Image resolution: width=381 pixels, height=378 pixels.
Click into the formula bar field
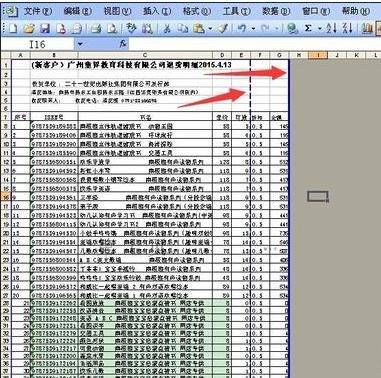click(255, 44)
